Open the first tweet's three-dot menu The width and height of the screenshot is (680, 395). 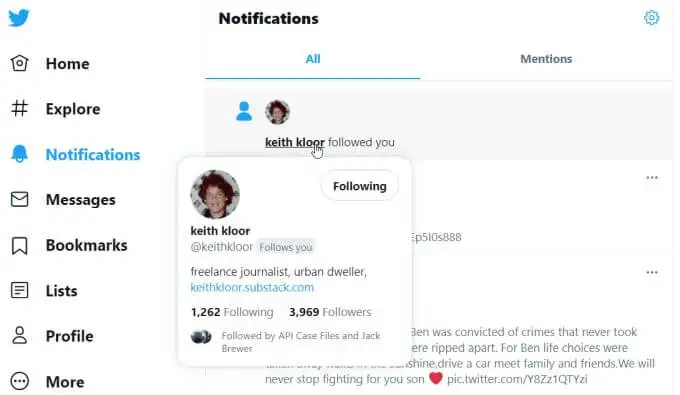652,177
